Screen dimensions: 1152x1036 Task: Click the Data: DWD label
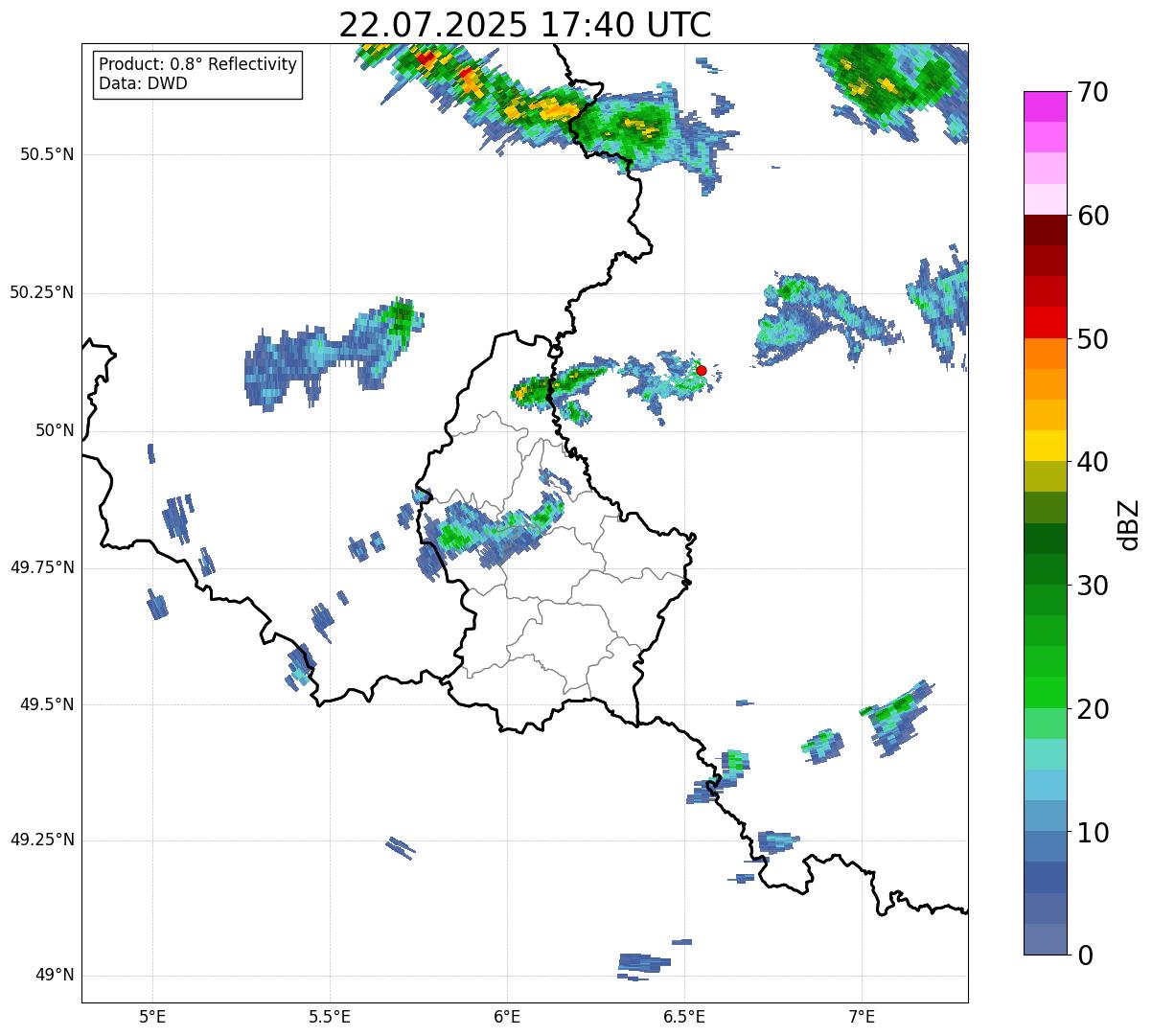pyautogui.click(x=144, y=83)
